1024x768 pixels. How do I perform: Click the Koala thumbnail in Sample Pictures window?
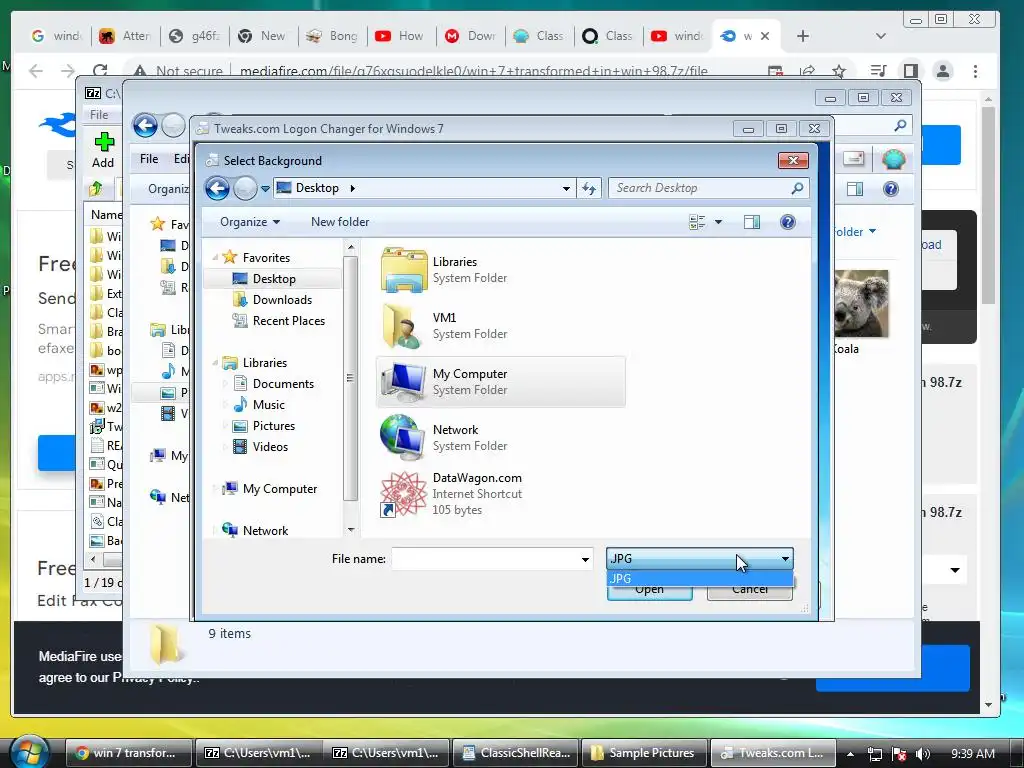[861, 304]
